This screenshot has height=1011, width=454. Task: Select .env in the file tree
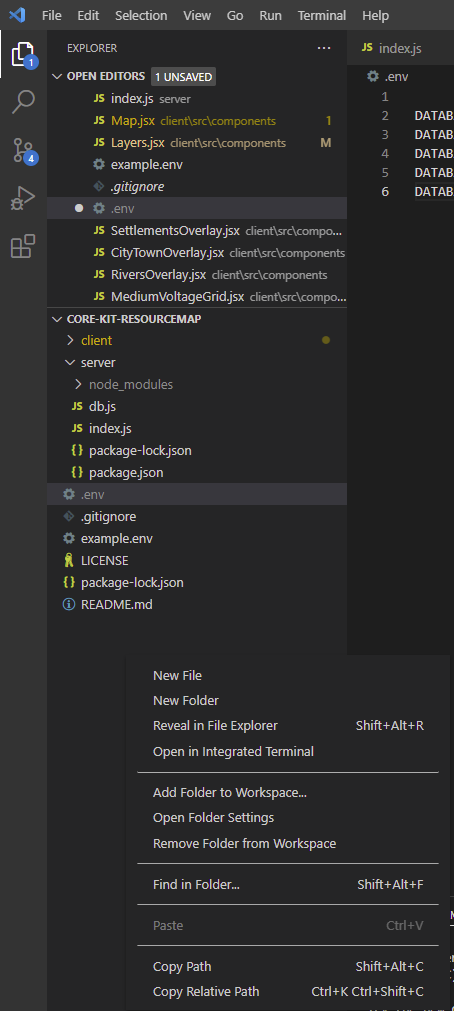click(x=197, y=495)
